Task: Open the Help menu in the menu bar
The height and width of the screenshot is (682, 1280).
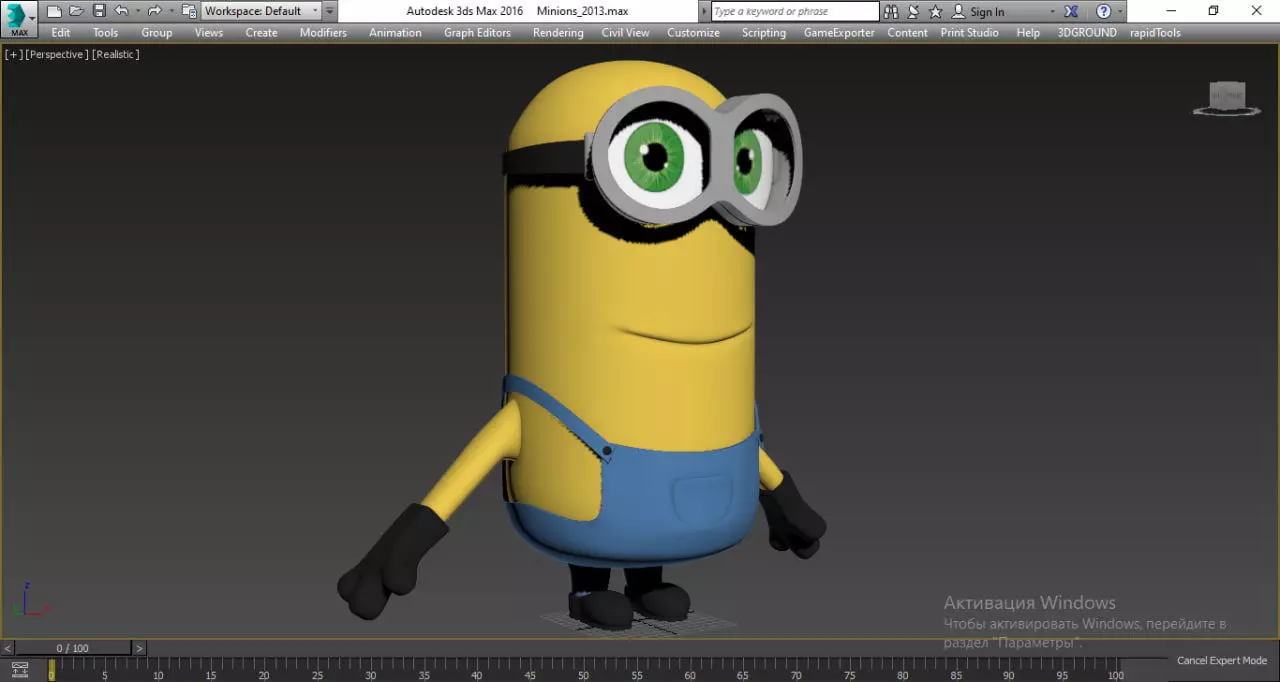Action: coord(1028,32)
